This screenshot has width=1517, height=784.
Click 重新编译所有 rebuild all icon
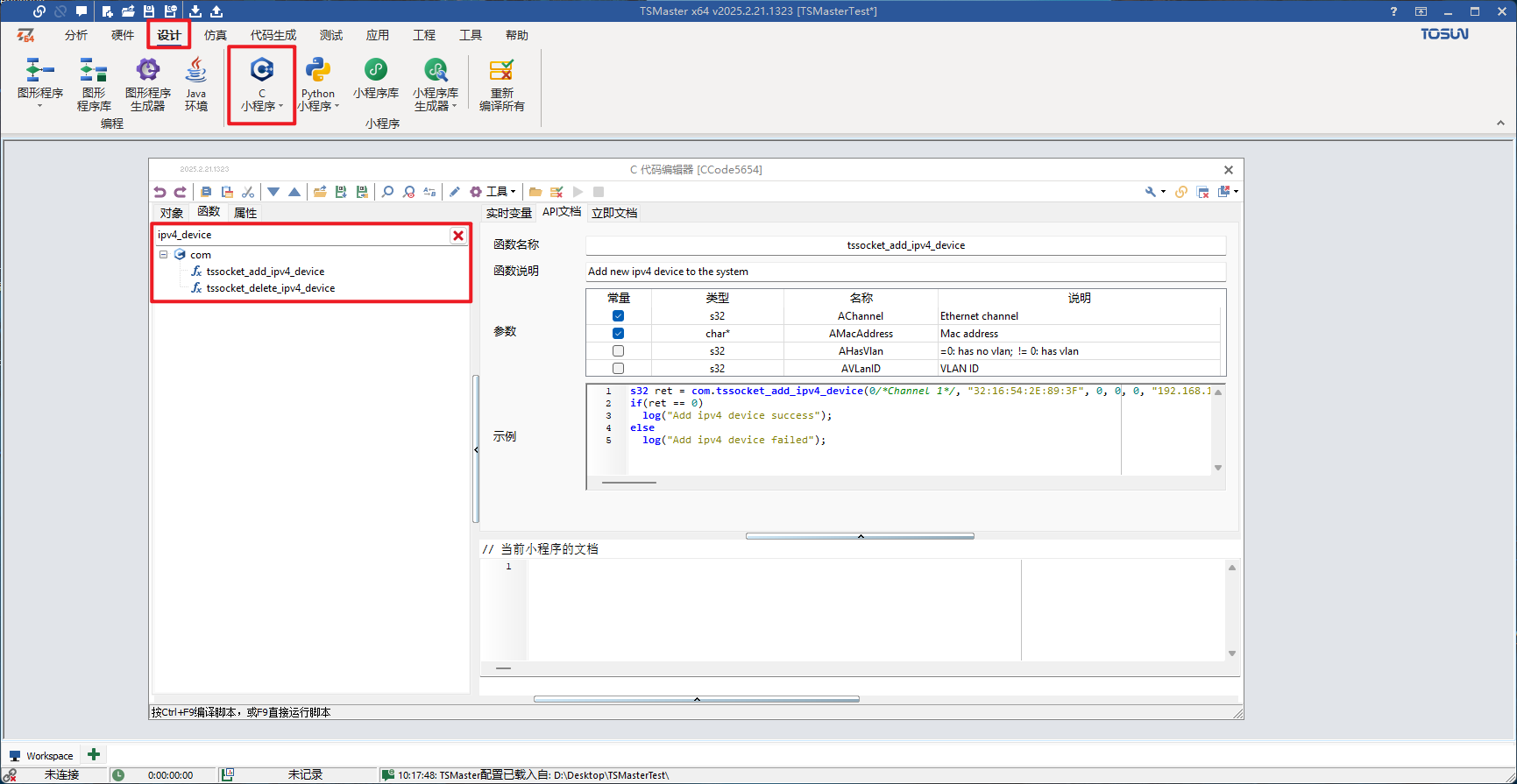click(501, 84)
